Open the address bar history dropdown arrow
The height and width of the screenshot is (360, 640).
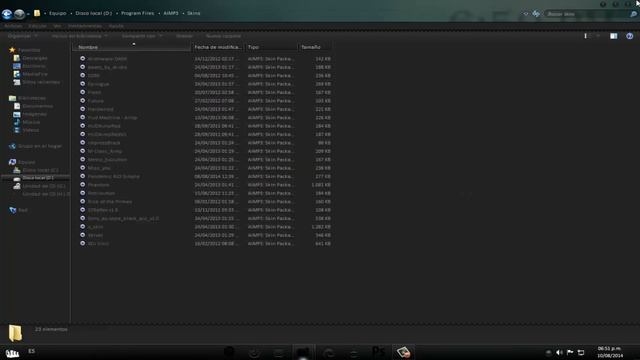coord(526,14)
